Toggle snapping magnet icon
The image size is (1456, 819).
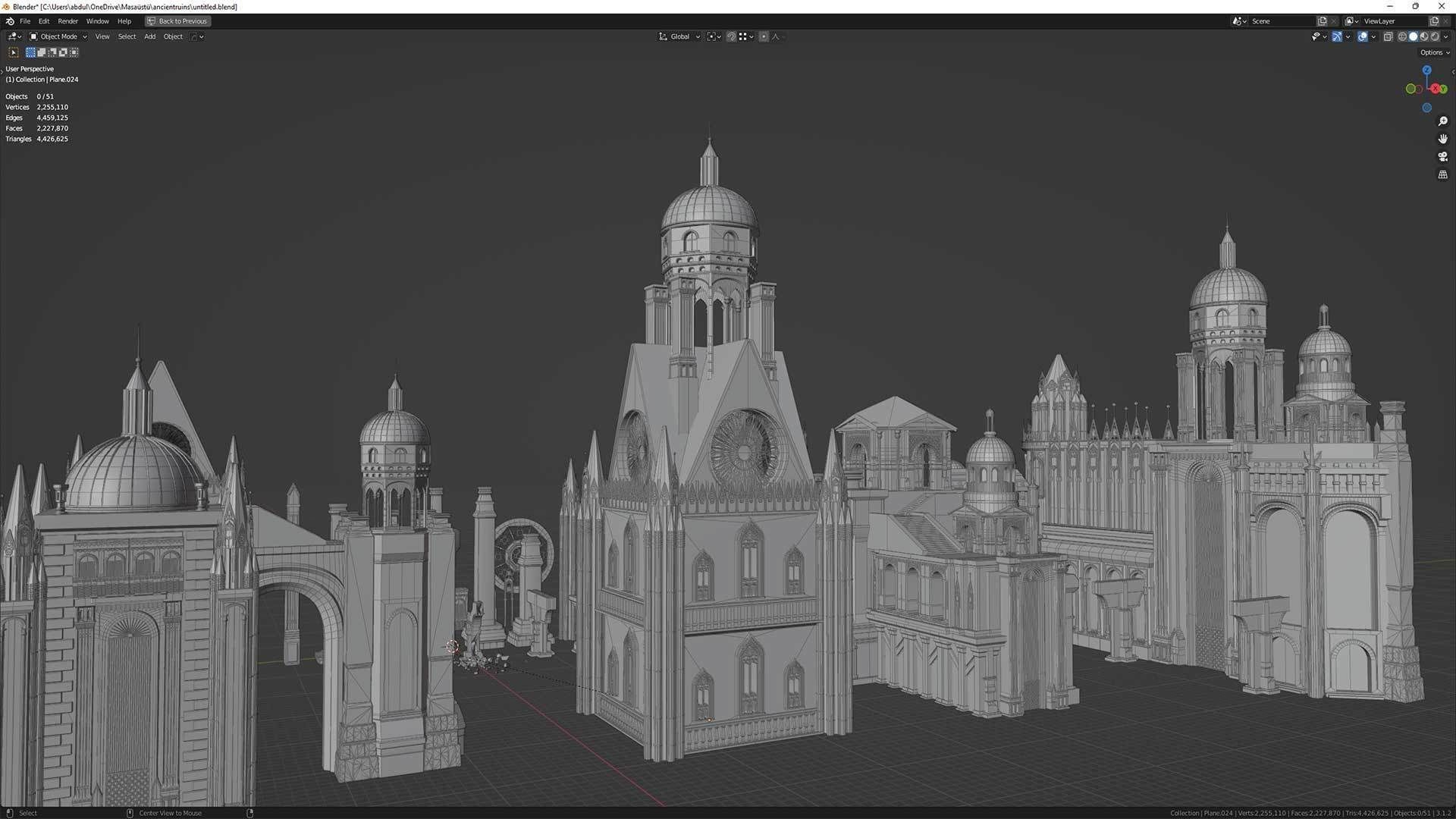pyautogui.click(x=732, y=36)
